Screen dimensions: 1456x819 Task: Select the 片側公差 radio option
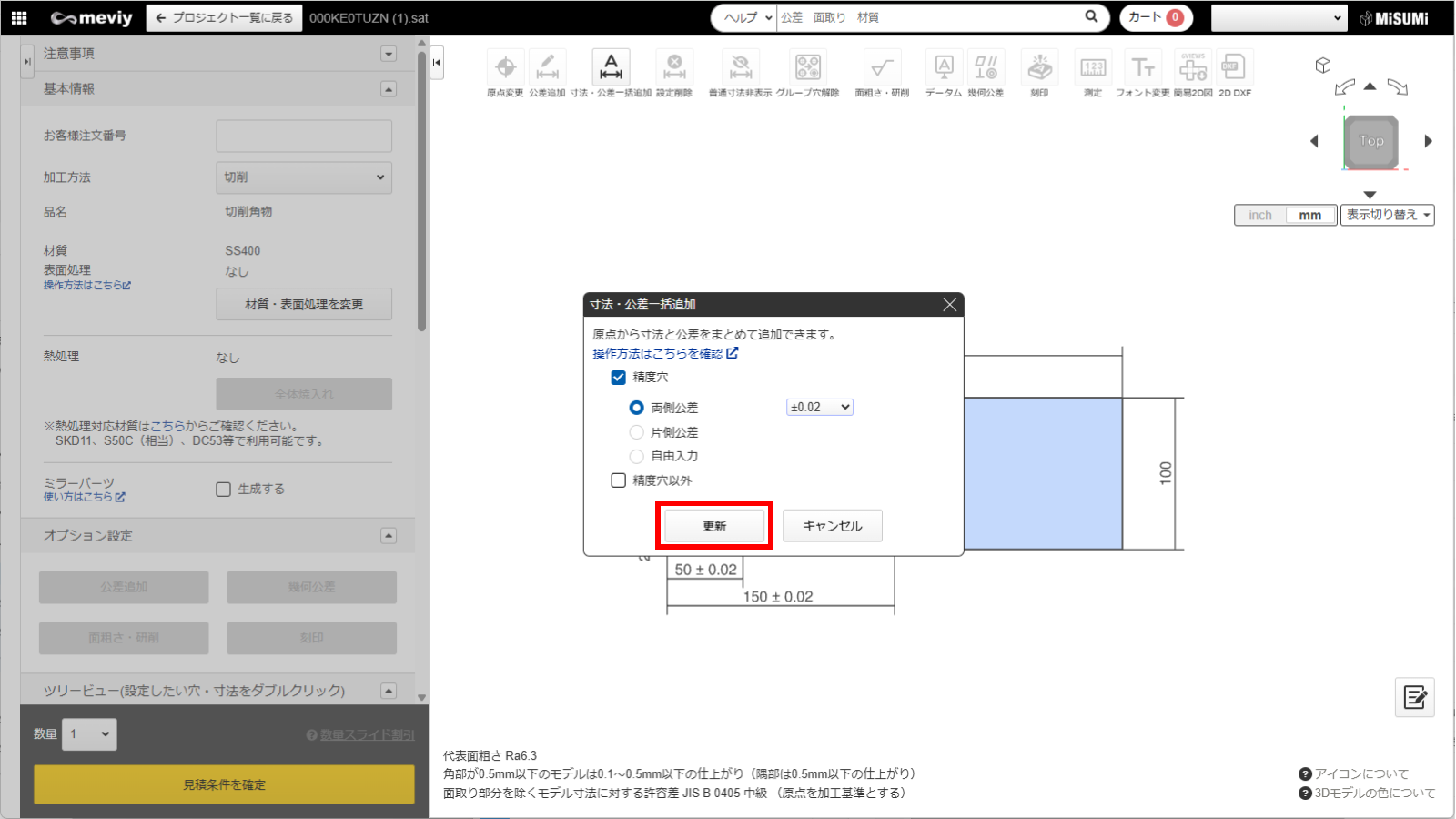click(x=637, y=432)
